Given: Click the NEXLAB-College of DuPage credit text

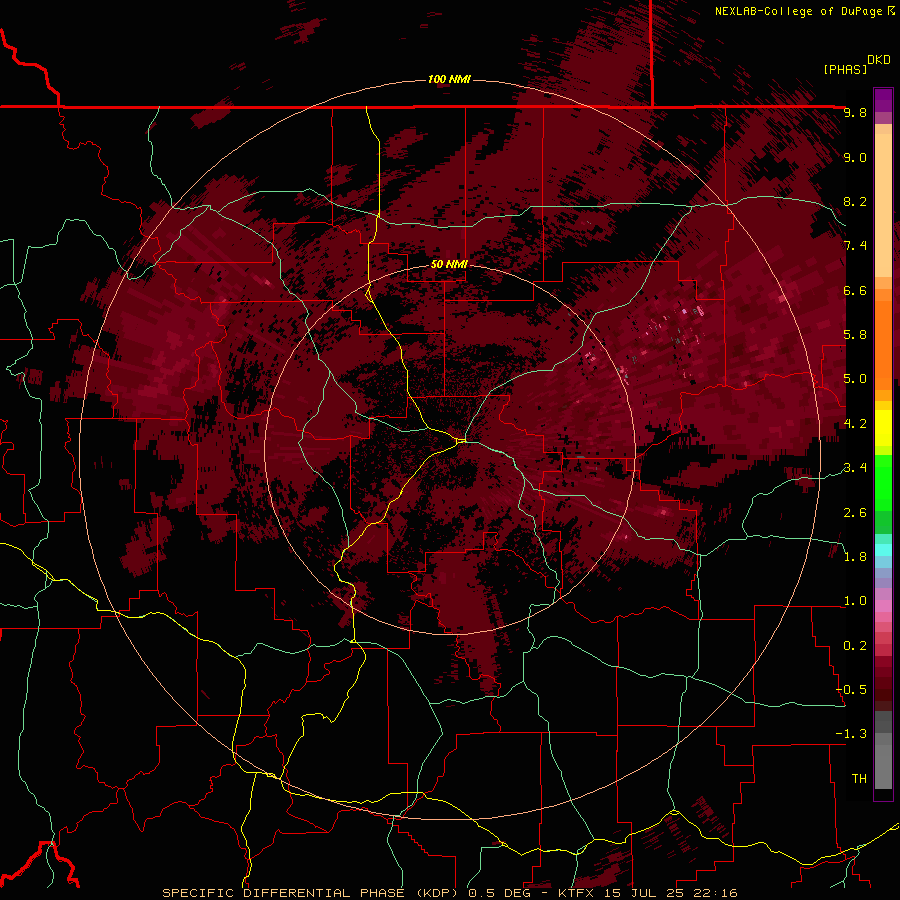Looking at the screenshot, I should click(800, 11).
